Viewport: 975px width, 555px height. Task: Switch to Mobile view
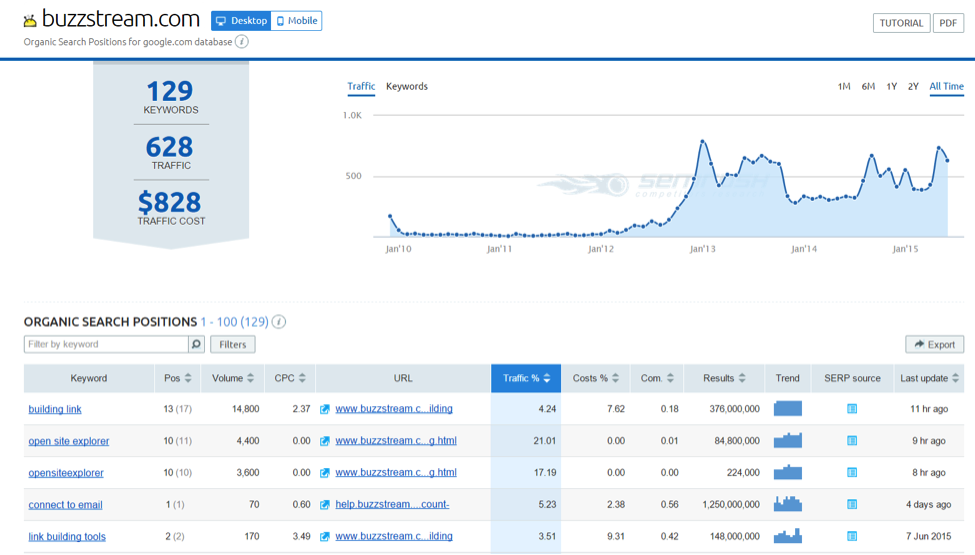click(297, 21)
